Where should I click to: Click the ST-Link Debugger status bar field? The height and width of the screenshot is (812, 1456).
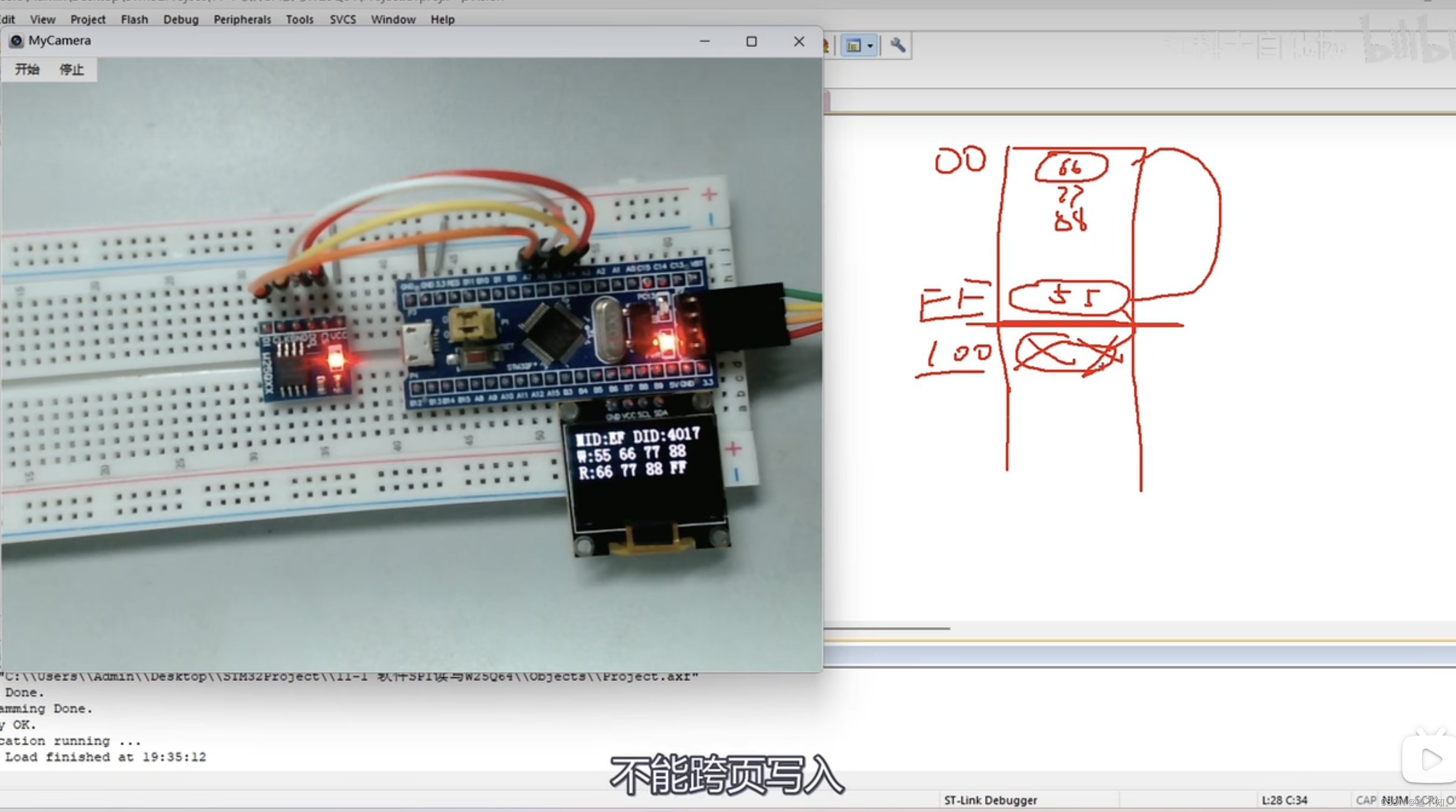[x=990, y=800]
